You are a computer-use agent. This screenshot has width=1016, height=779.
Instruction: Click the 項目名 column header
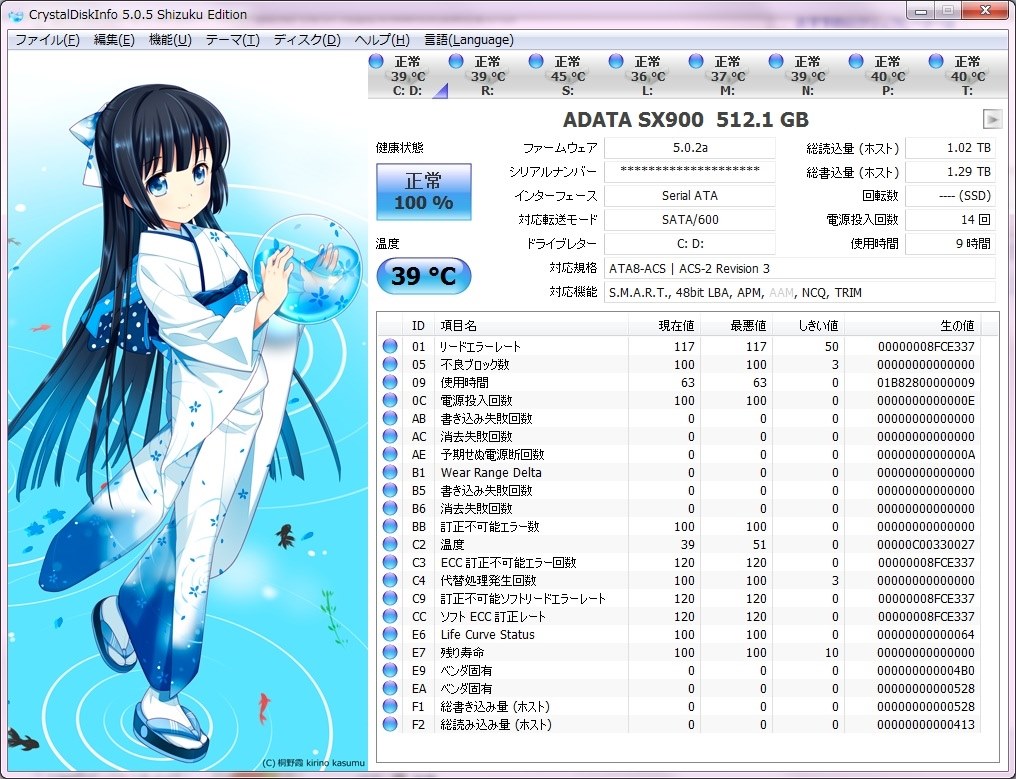coord(531,325)
